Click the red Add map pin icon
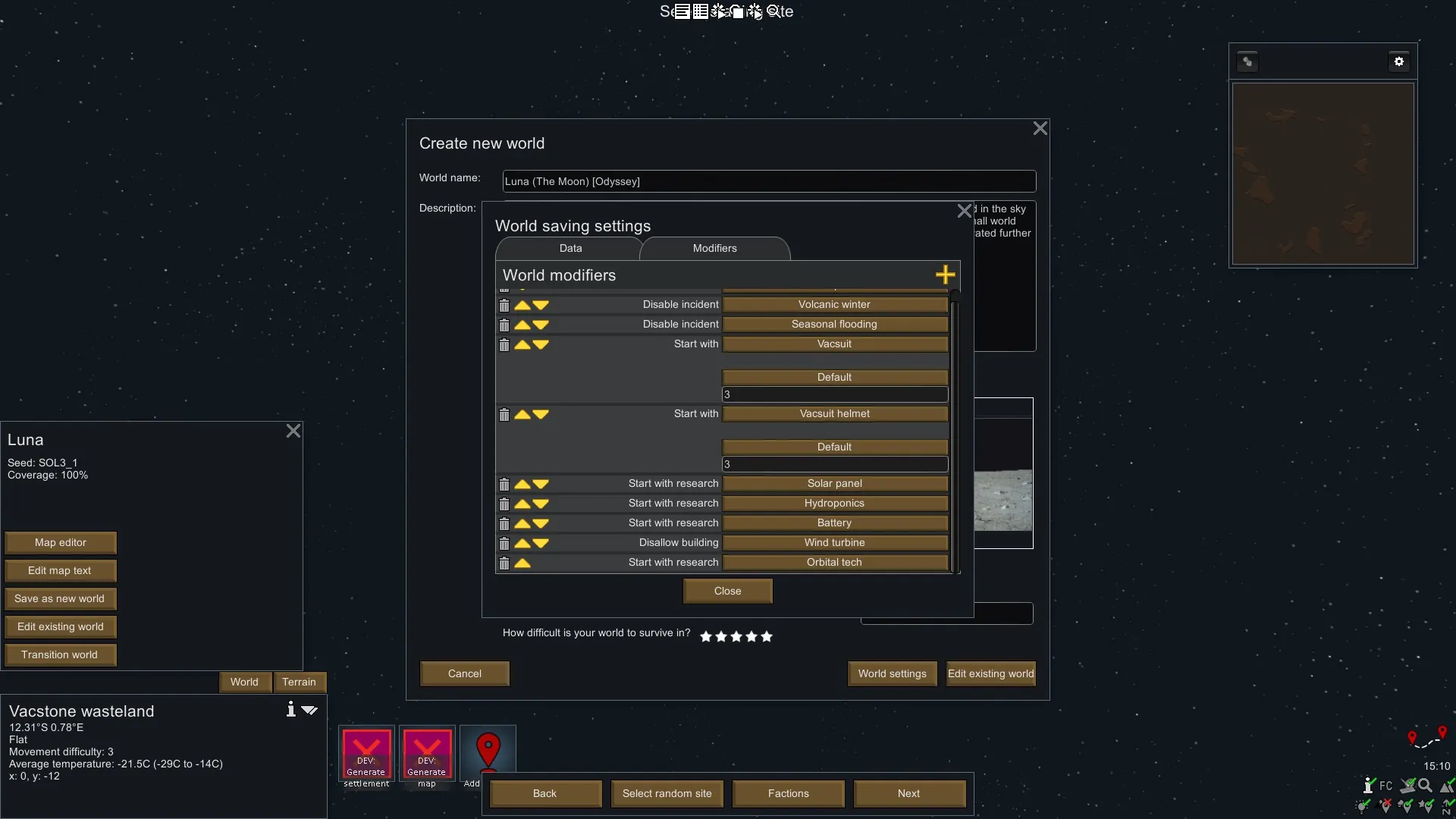1456x819 pixels. pos(488,751)
